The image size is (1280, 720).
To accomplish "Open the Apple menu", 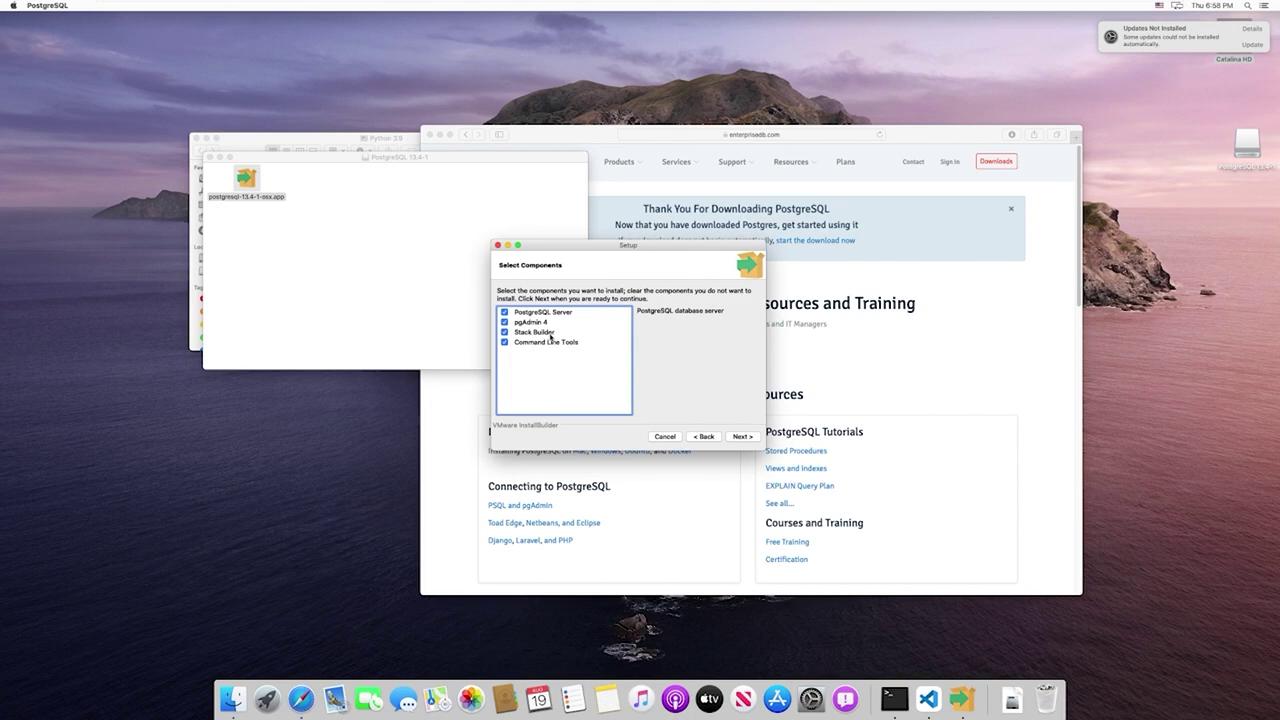I will click(13, 6).
